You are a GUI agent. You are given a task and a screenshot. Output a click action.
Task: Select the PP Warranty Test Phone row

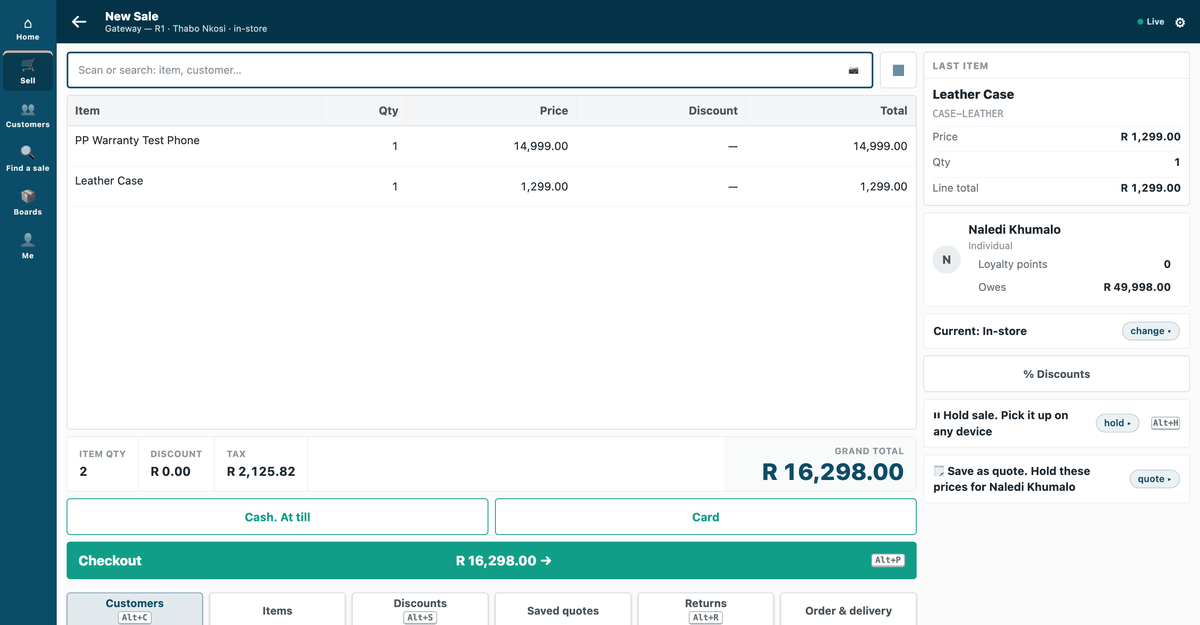492,146
